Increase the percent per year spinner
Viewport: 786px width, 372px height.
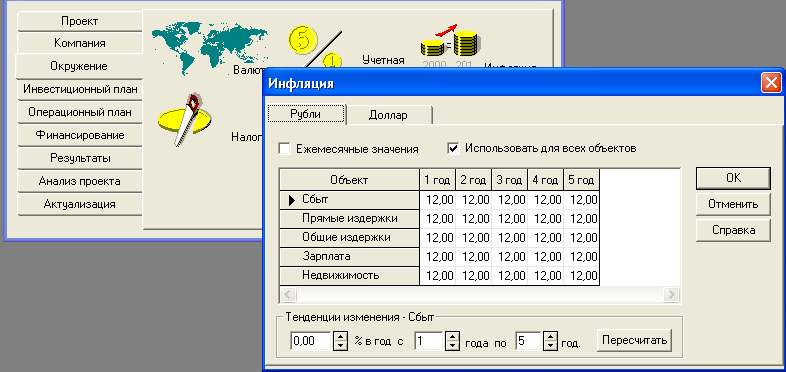[x=340, y=337]
